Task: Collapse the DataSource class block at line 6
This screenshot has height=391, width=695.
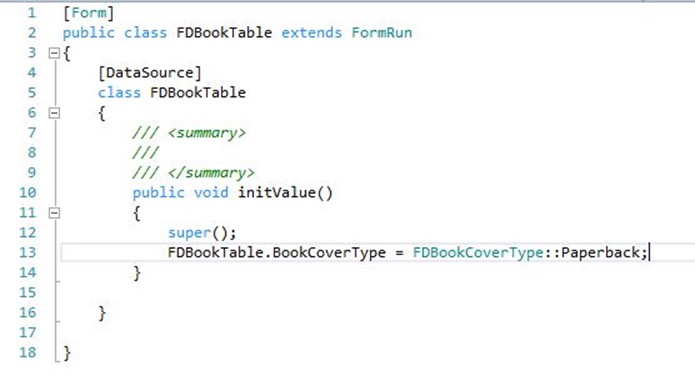Action: click(x=54, y=113)
